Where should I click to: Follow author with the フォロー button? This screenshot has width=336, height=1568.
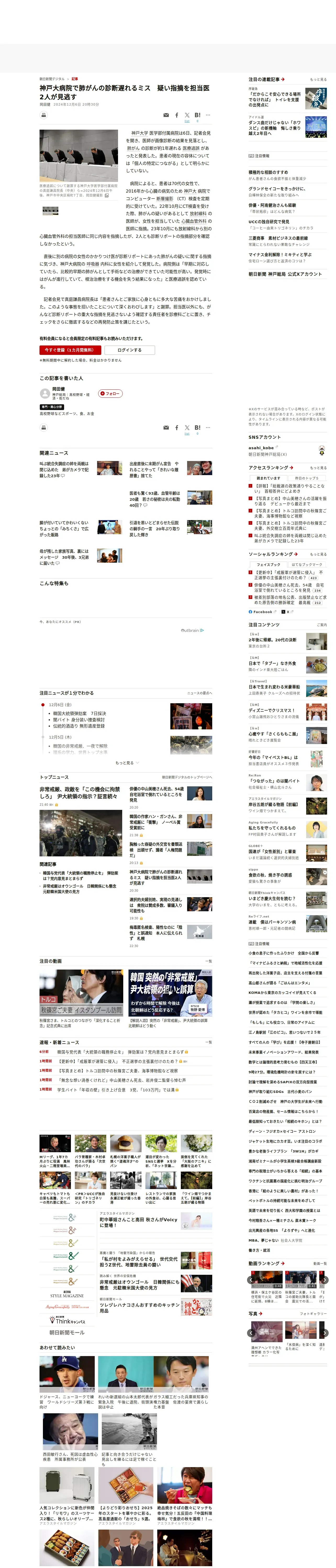pos(110,394)
